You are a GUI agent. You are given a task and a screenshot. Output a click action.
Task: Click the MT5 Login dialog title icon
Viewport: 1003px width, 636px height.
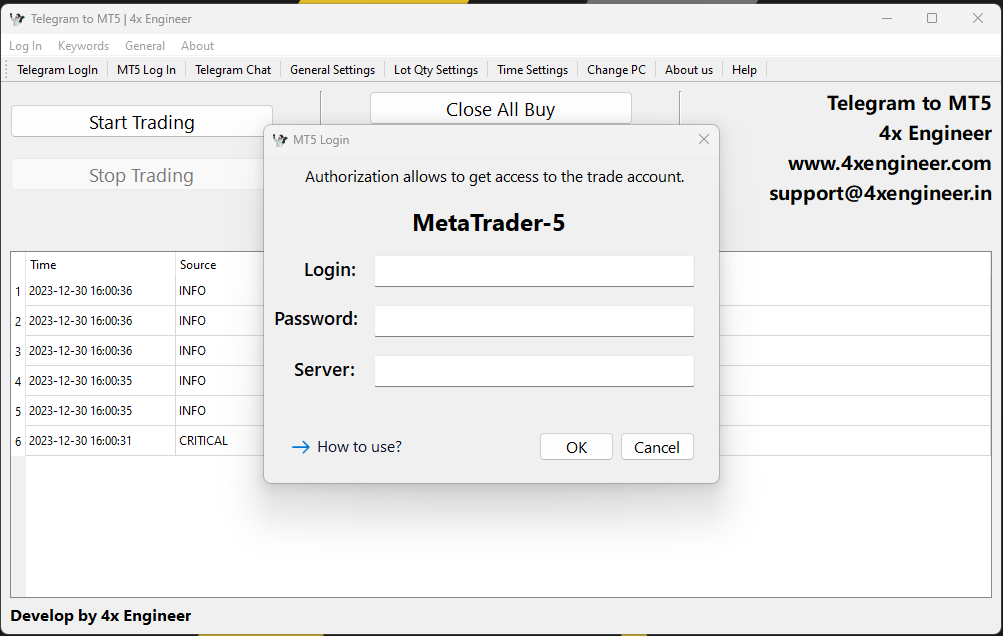click(280, 139)
